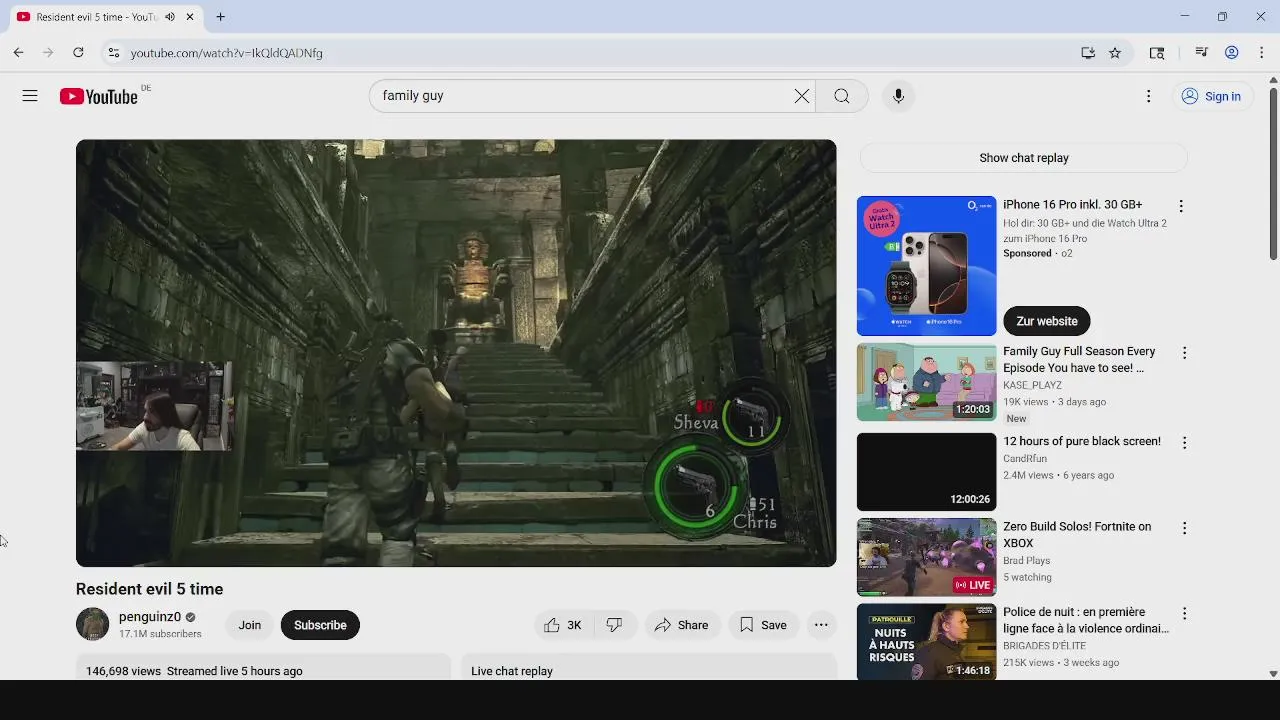Start voice search with the microphone
The image size is (1280, 720).
point(898,96)
